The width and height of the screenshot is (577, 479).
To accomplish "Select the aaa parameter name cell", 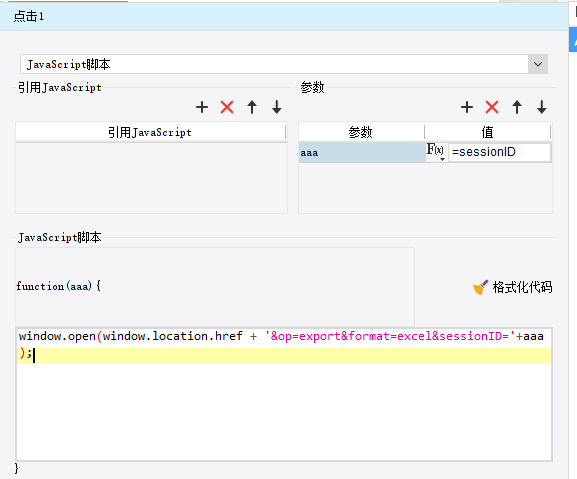I will coord(362,152).
